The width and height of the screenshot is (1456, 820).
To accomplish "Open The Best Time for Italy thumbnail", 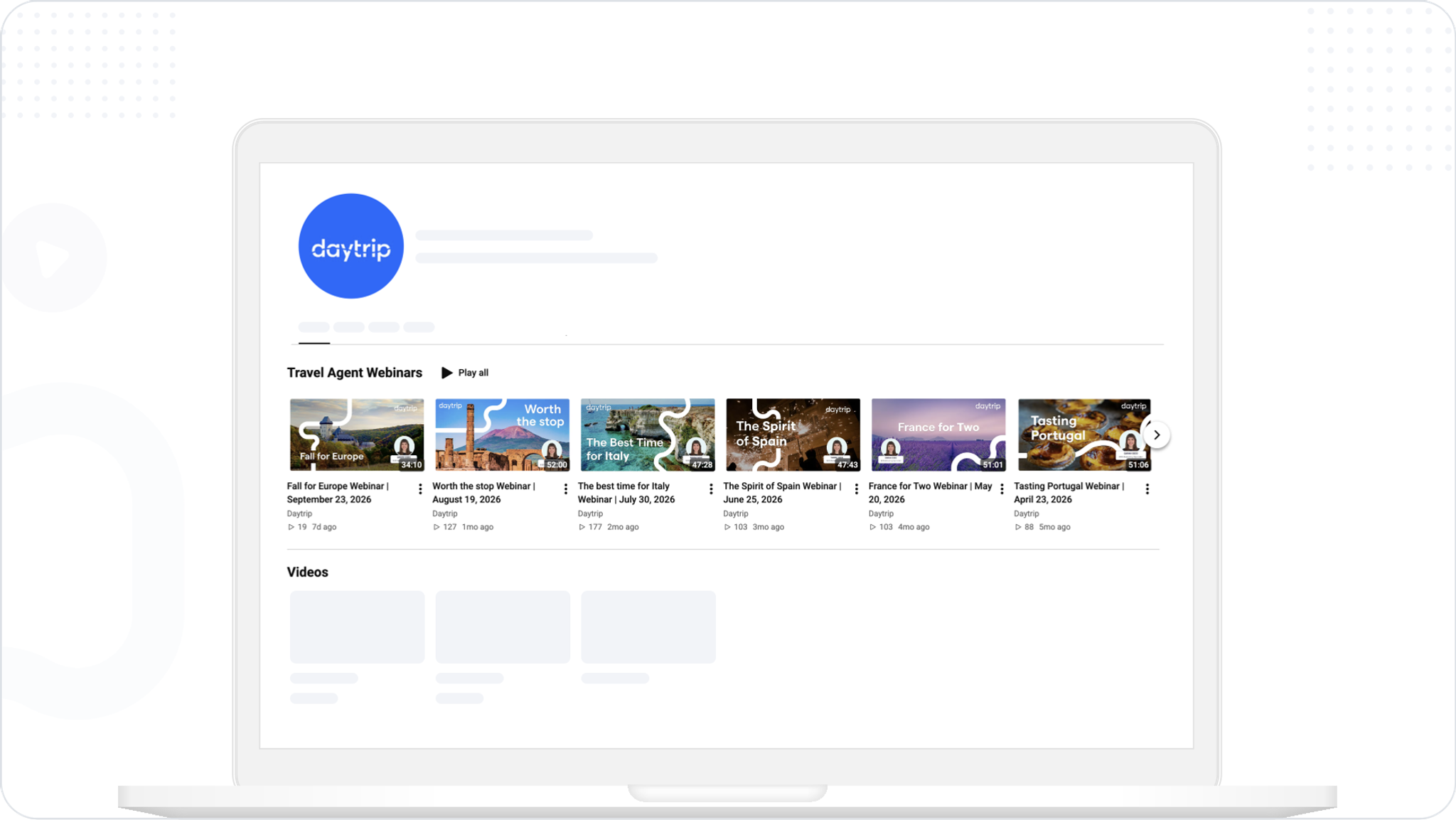I will coord(648,435).
